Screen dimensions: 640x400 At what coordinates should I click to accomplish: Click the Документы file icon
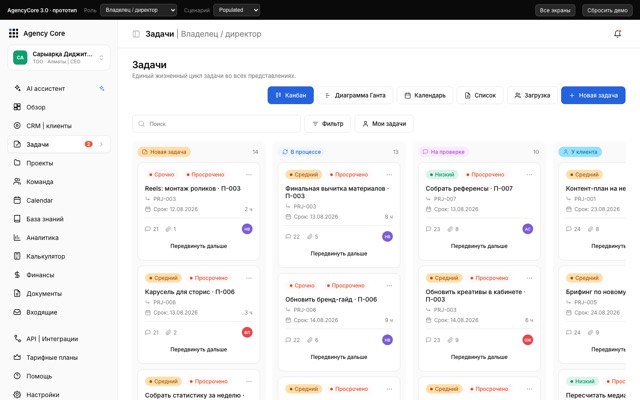click(x=17, y=293)
